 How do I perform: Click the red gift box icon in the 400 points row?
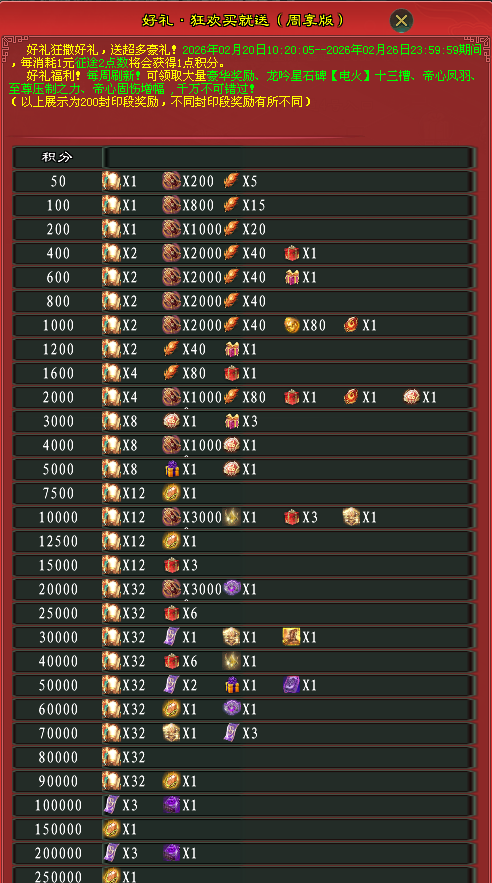(292, 253)
